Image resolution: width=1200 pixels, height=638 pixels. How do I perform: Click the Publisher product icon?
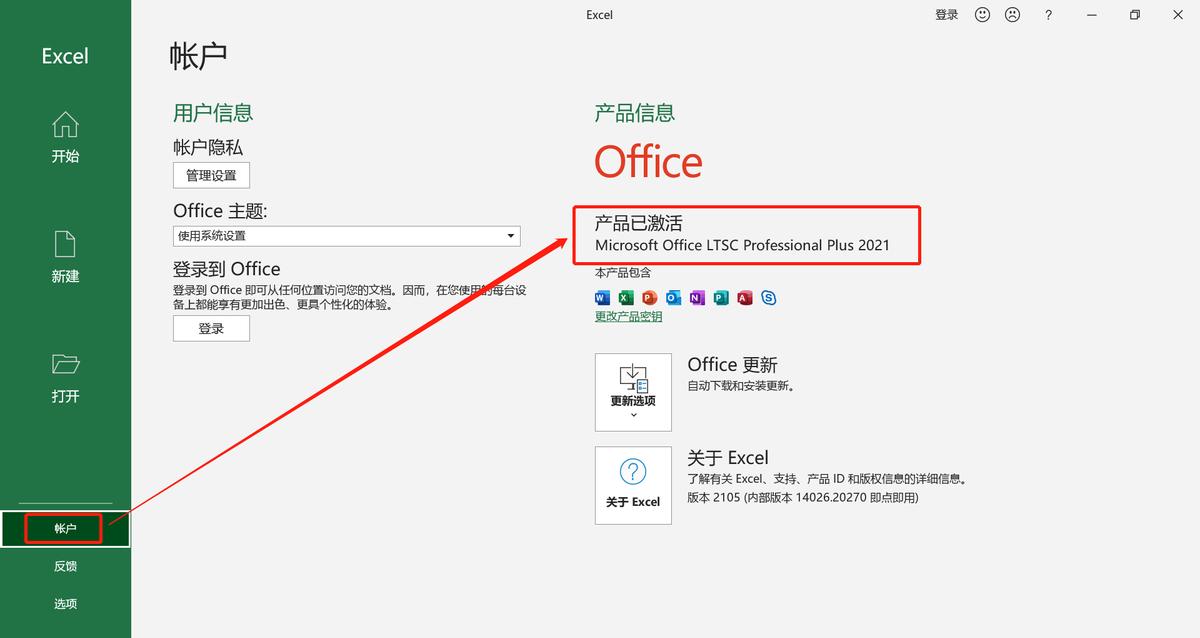721,297
